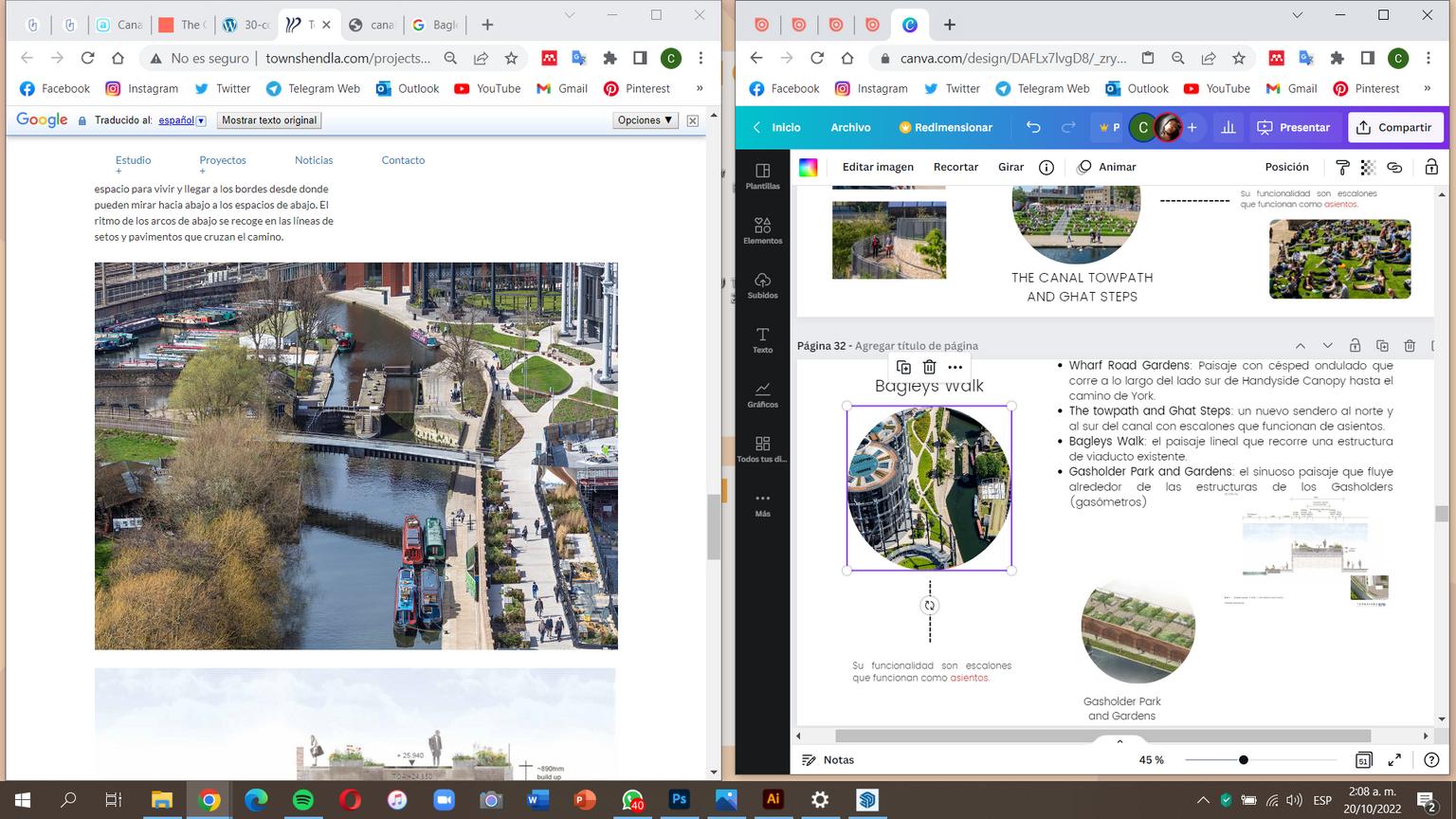Open Canva help question mark

coord(1431,760)
